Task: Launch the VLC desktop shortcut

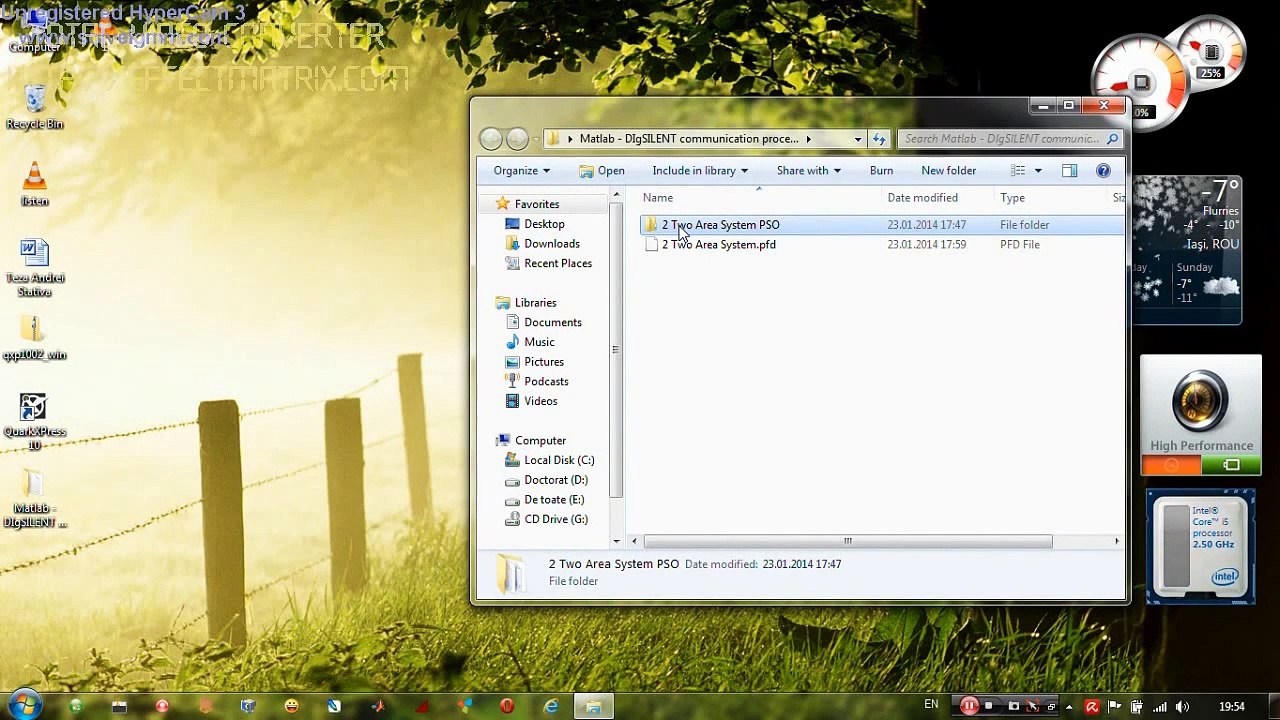Action: (34, 184)
